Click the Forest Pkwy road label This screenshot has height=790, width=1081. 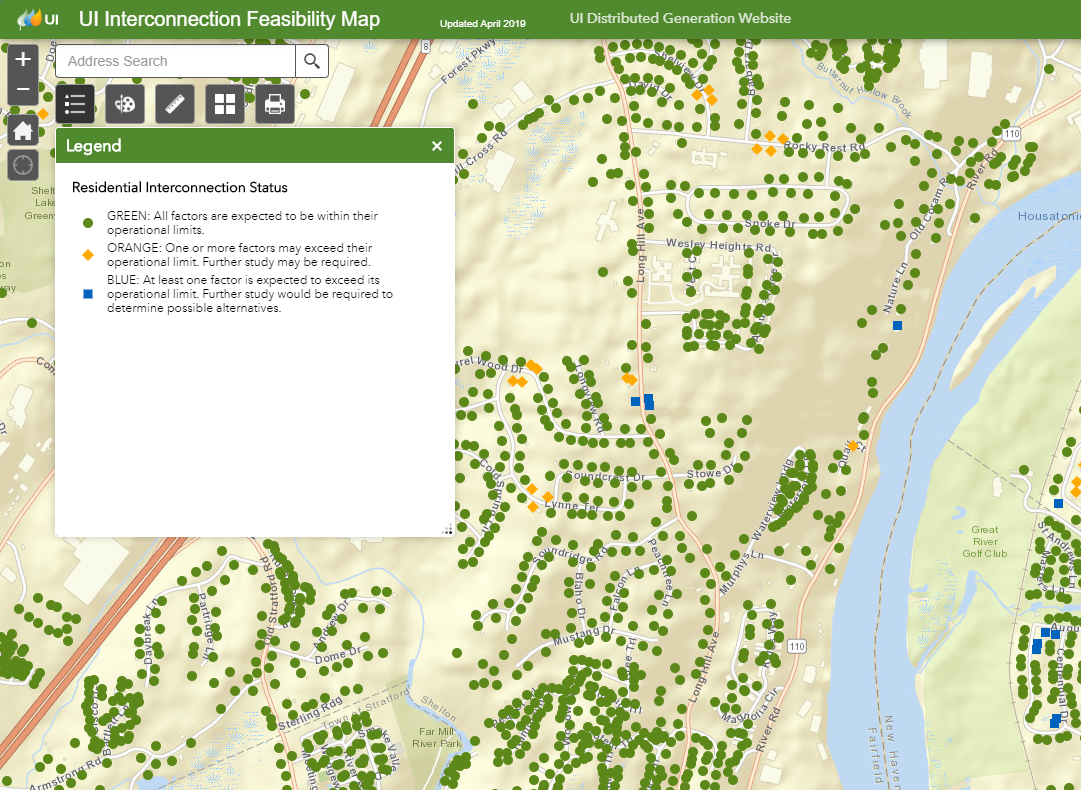[468, 62]
